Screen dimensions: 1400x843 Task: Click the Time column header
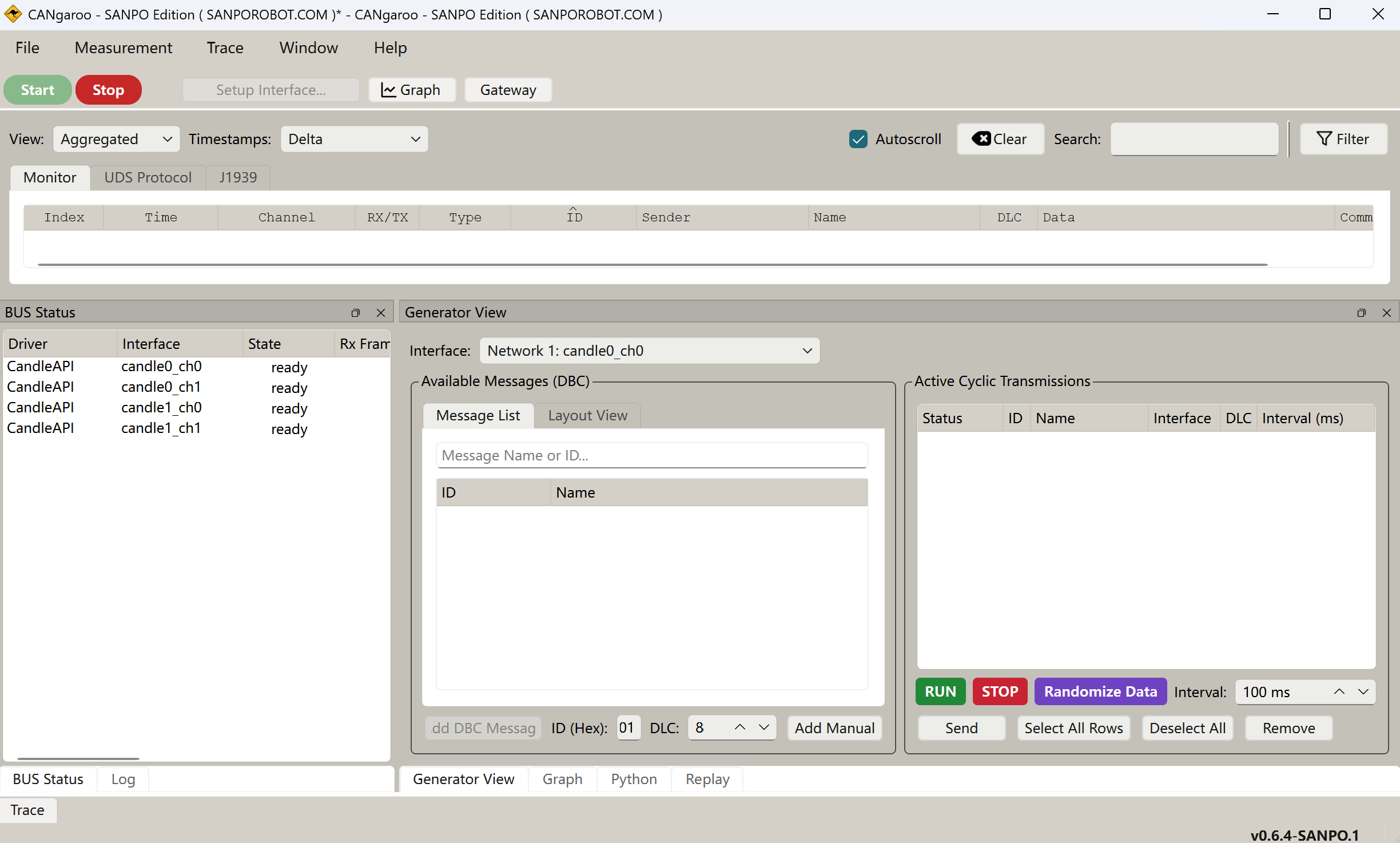(x=161, y=217)
